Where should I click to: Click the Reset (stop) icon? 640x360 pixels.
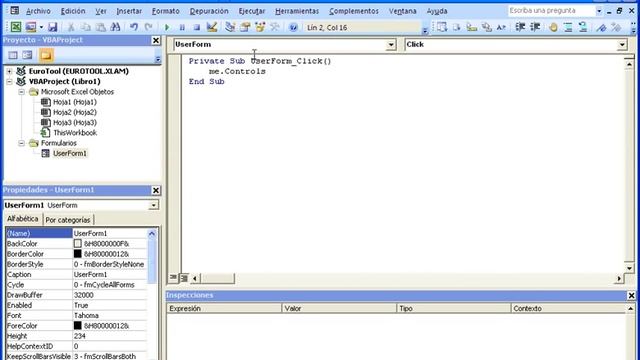[x=197, y=27]
